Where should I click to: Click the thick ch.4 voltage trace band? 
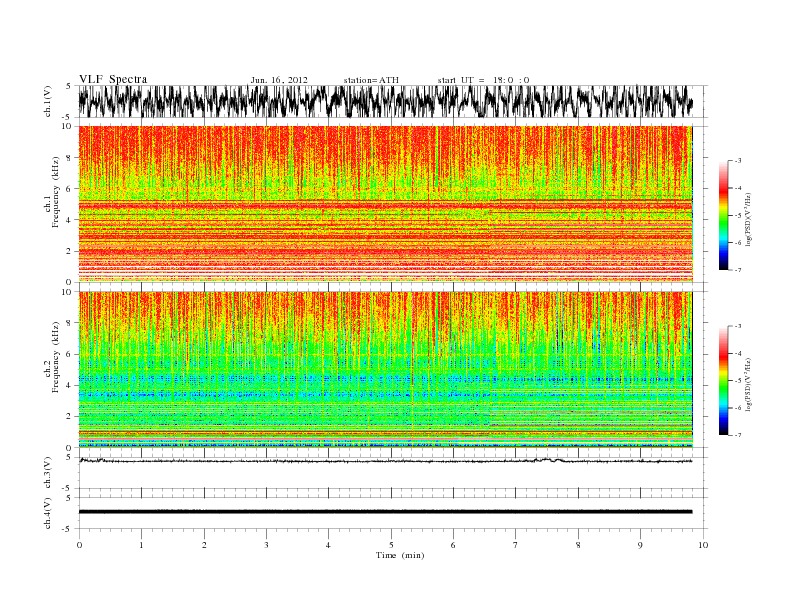point(385,512)
